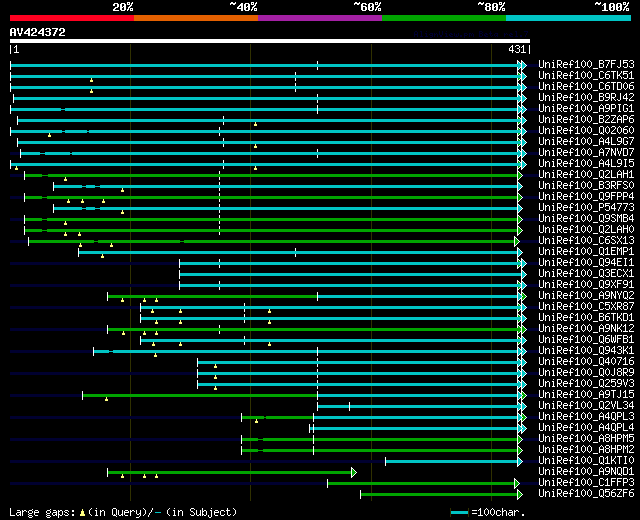Click the UniRef100_Q40716 label

click(x=586, y=362)
